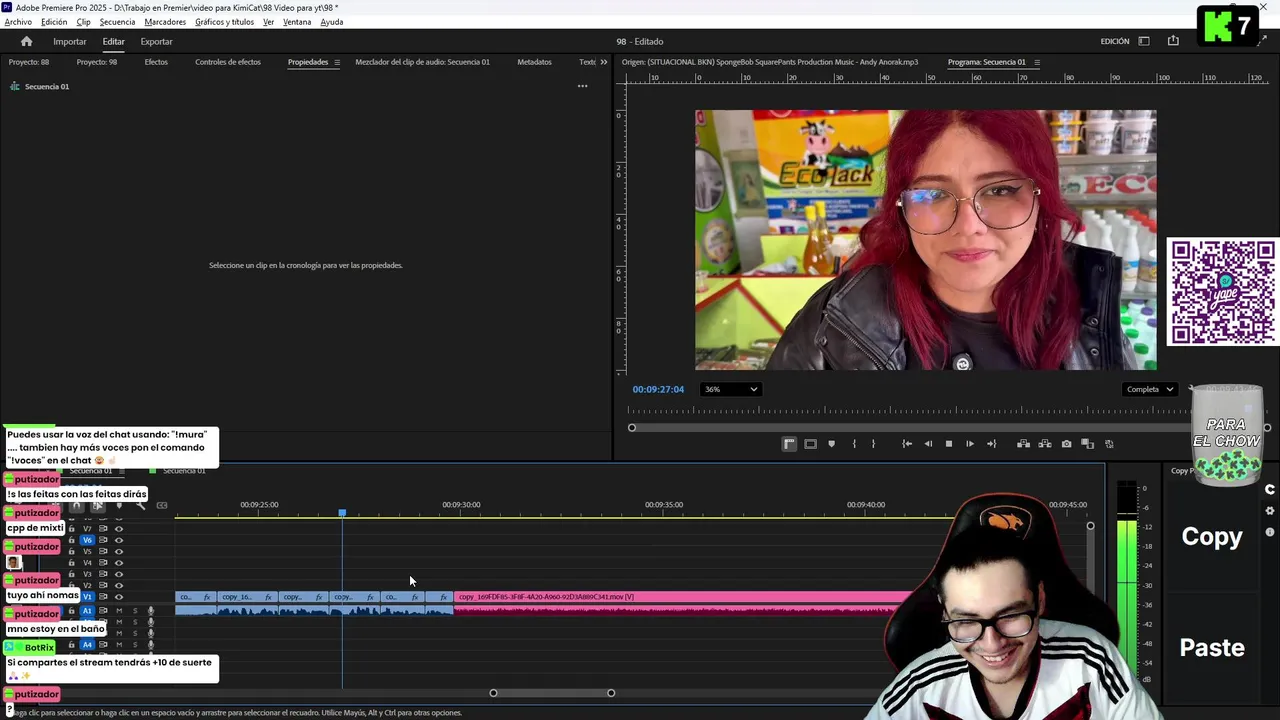Screen dimensions: 1280x720
Task: Stop playback in Program monitor
Action: point(949,444)
